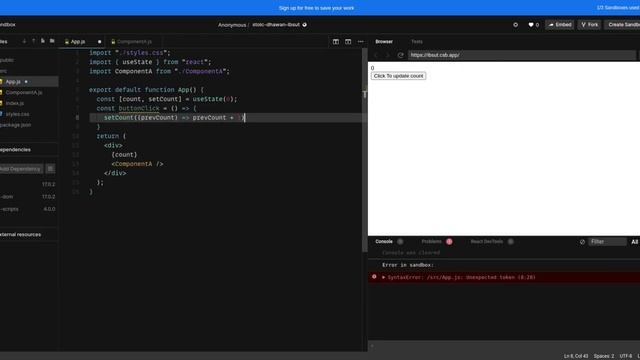Open the App.js editor tab
Image resolution: width=640 pixels, height=360 pixels.
click(78, 42)
